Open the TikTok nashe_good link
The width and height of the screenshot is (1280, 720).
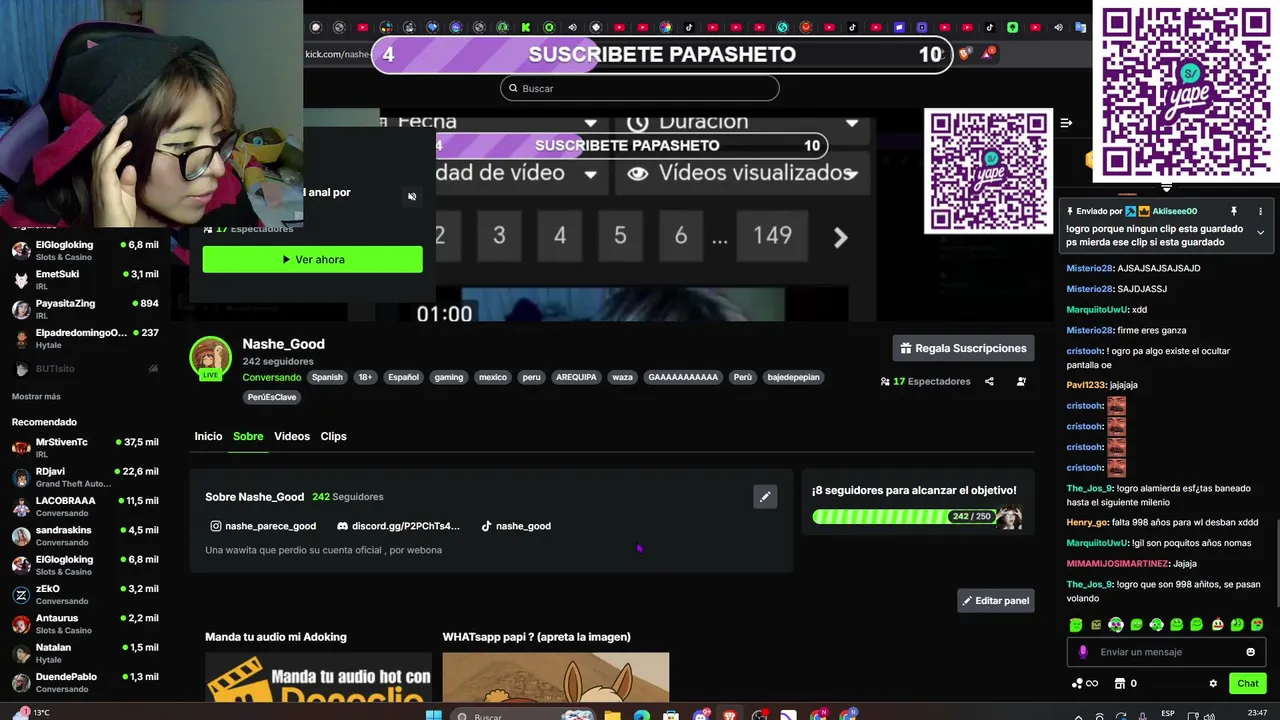point(516,526)
